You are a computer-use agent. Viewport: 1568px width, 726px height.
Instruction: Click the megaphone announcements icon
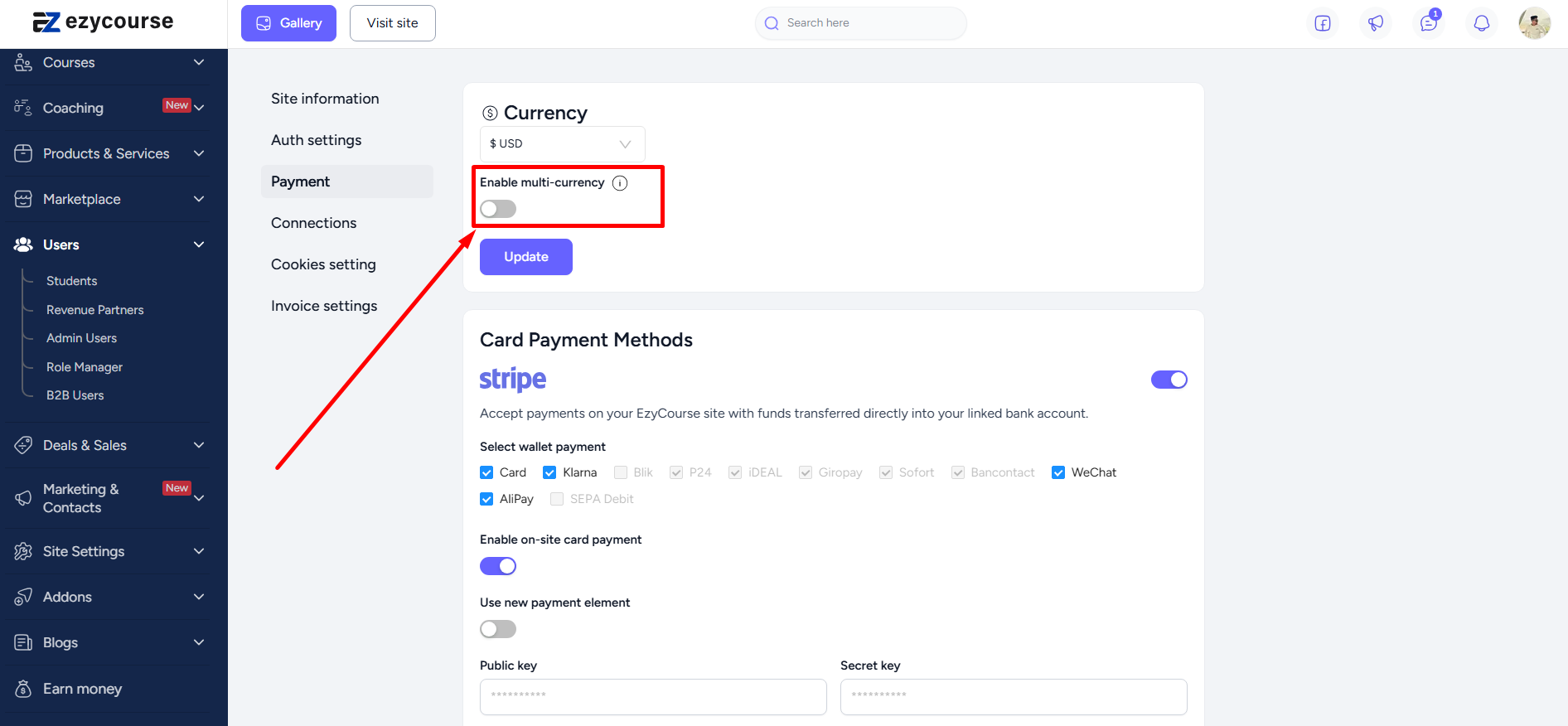(x=1376, y=23)
